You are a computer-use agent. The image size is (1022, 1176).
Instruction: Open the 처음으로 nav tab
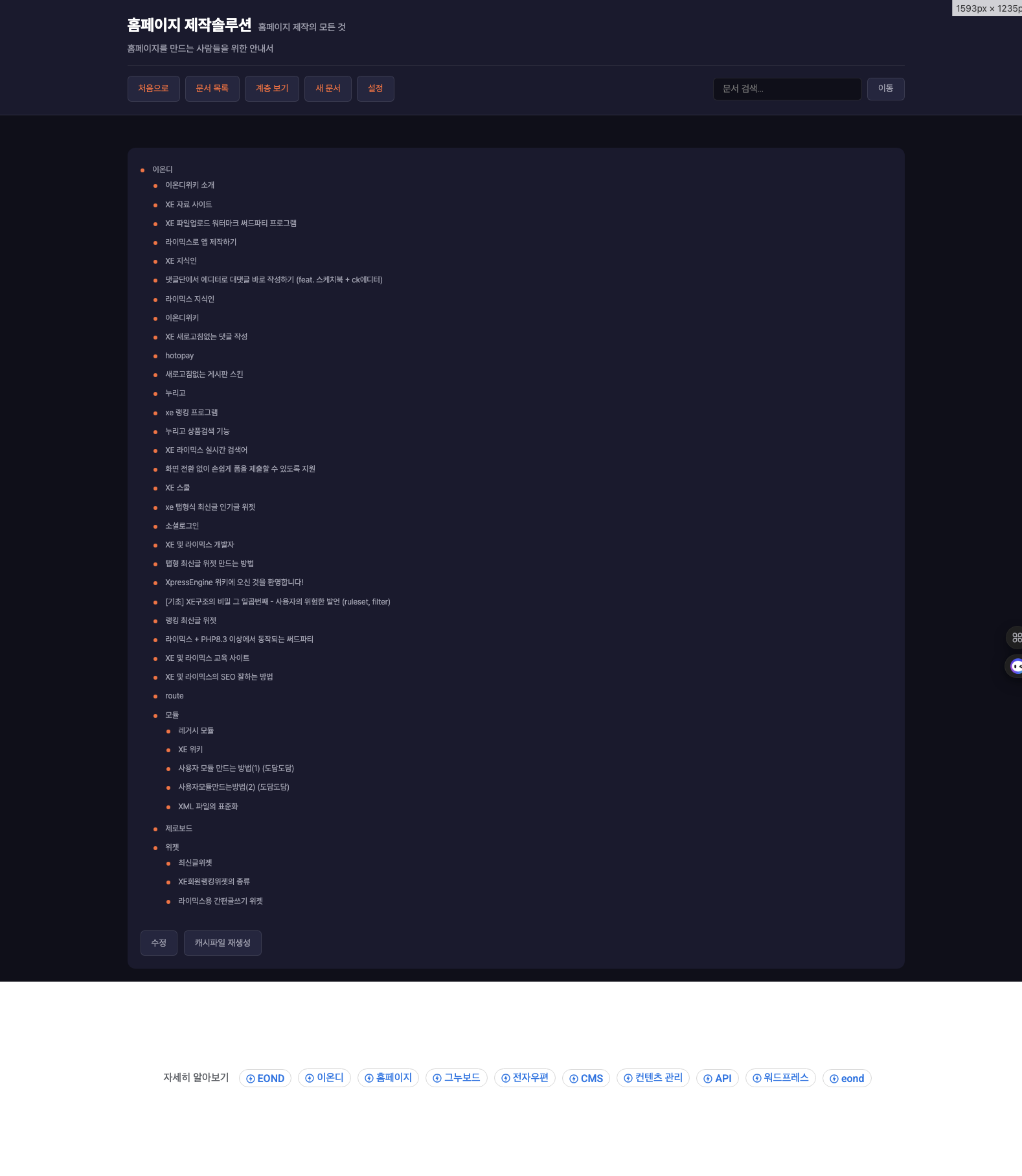coord(153,89)
